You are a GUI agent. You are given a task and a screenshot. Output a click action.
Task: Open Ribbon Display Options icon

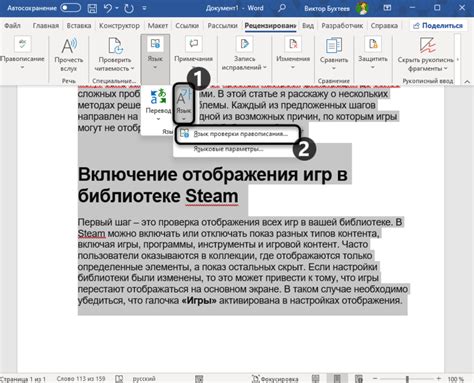[387, 8]
